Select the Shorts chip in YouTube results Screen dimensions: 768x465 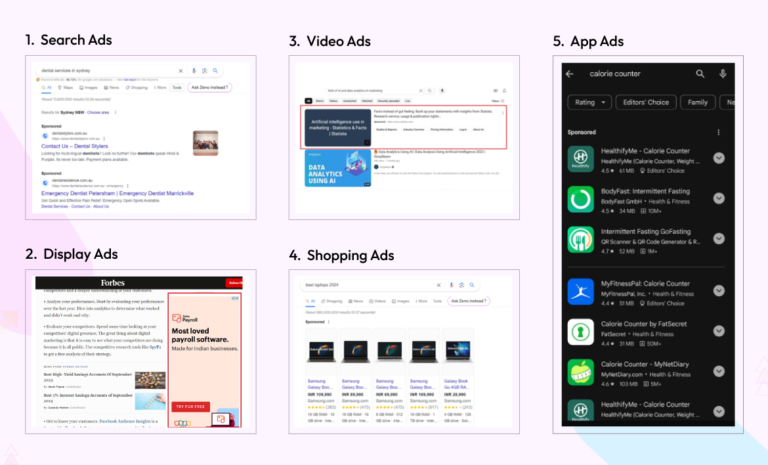[x=320, y=101]
